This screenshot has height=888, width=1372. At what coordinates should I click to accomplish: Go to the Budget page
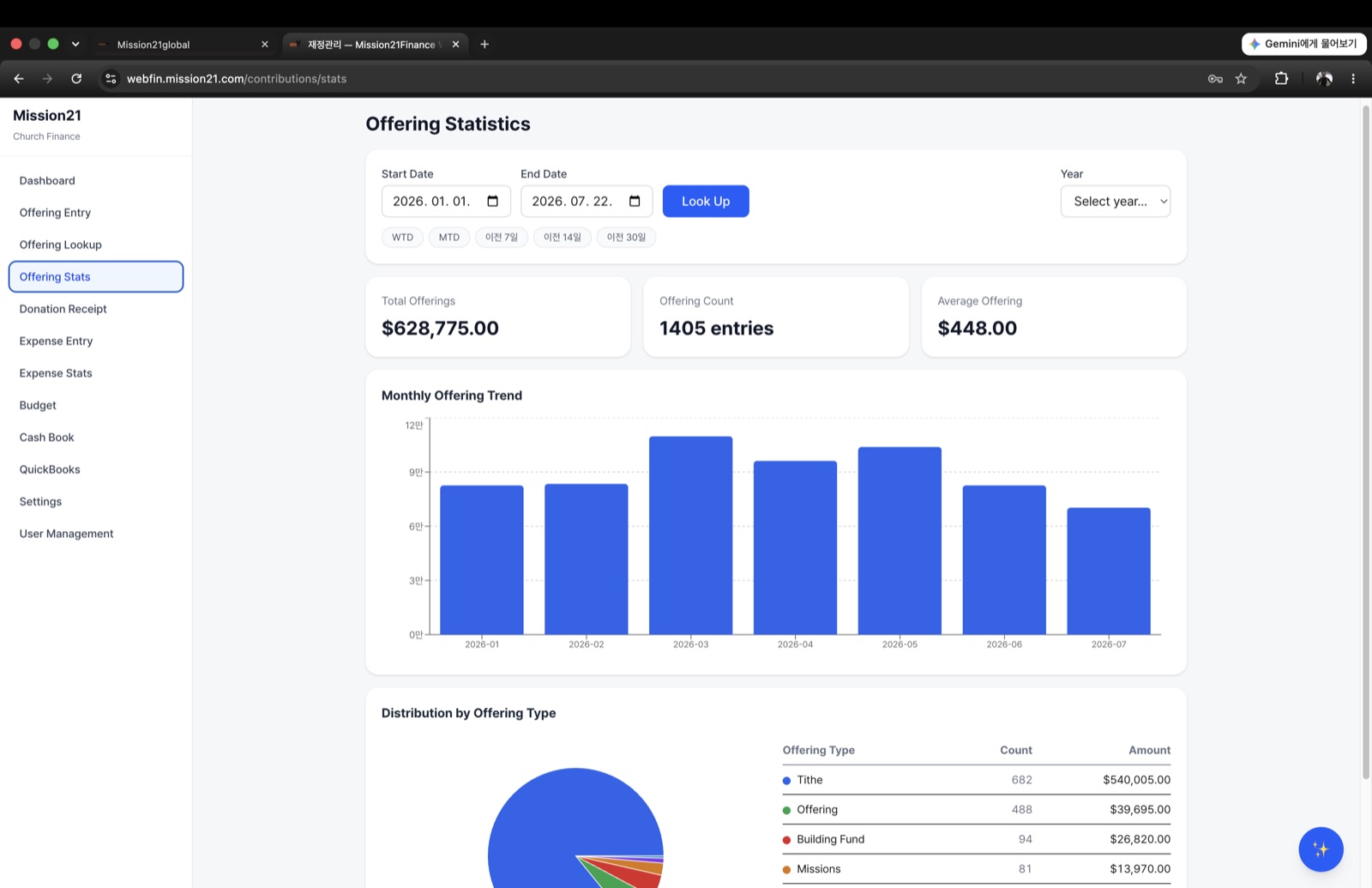pyautogui.click(x=38, y=405)
